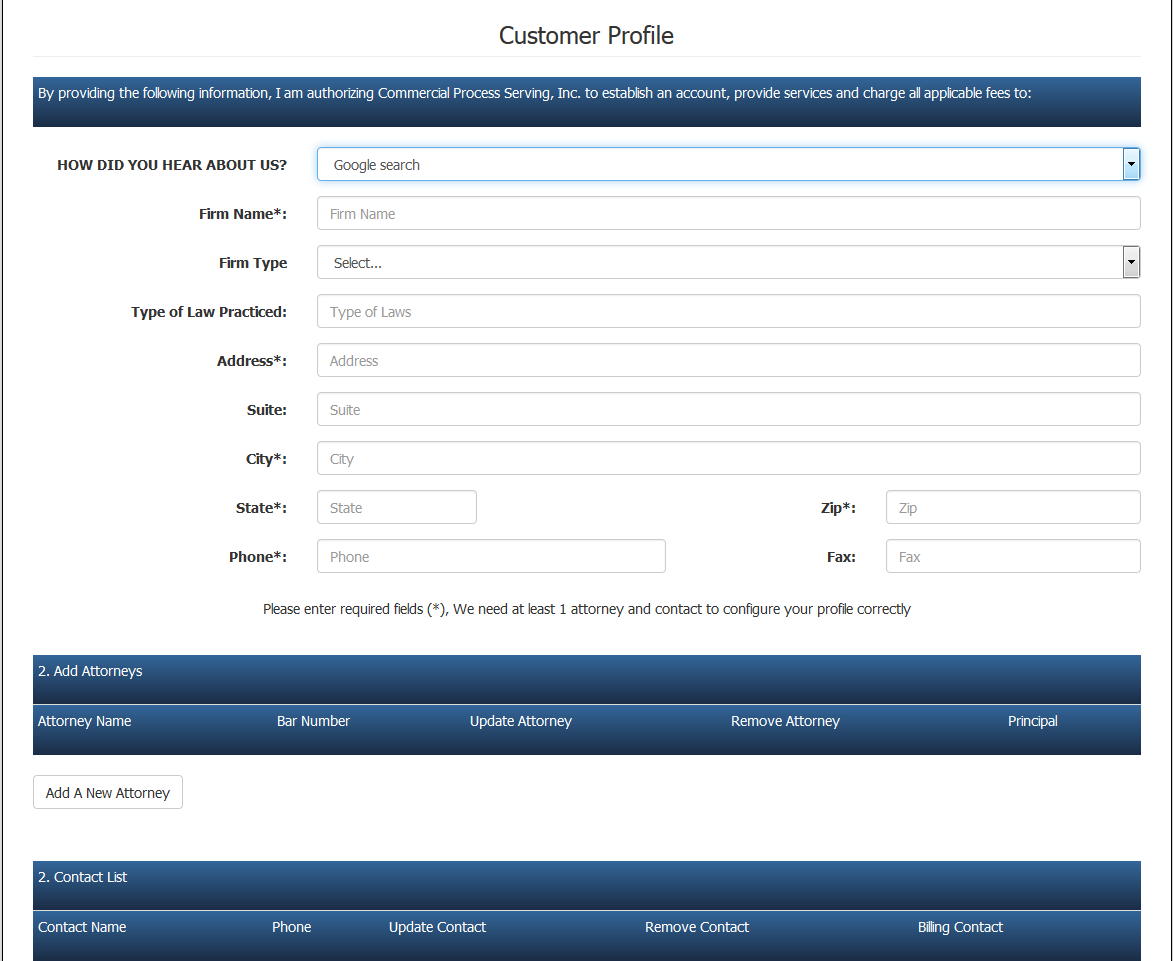Click the Update Attorney column header
Viewport: 1173px width, 961px height.
pyautogui.click(x=521, y=721)
